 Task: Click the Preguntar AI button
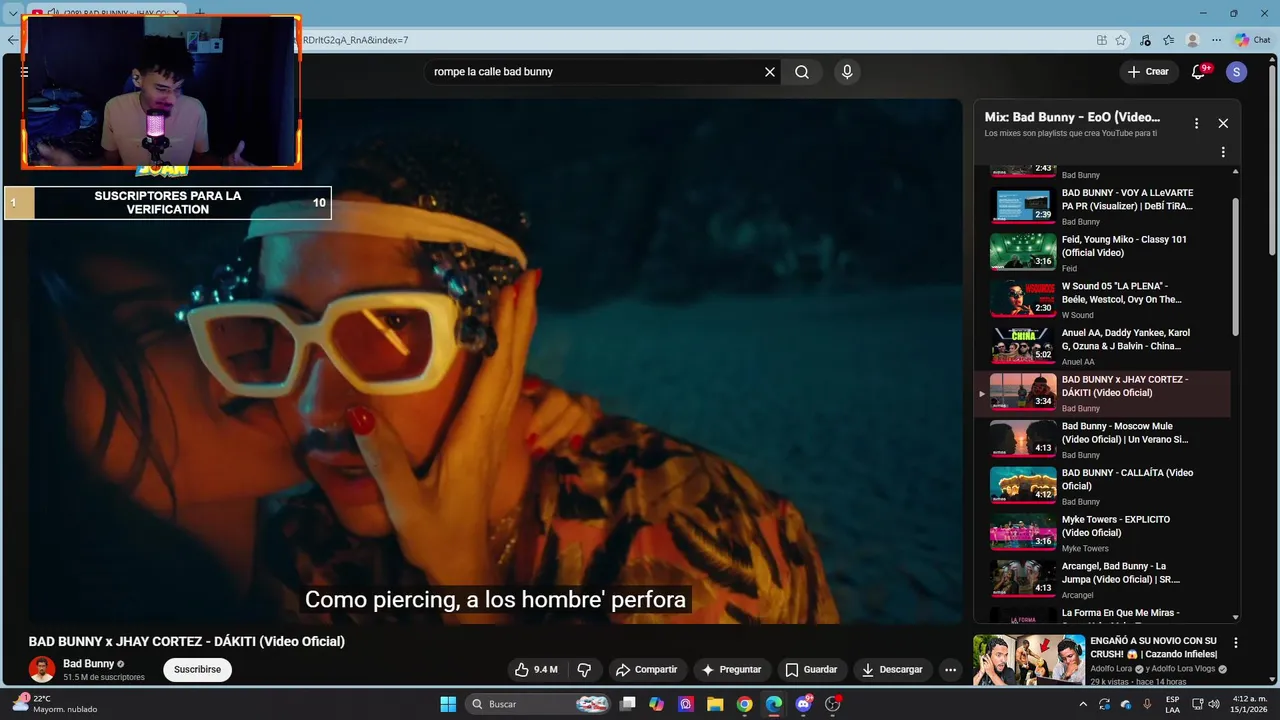point(731,669)
